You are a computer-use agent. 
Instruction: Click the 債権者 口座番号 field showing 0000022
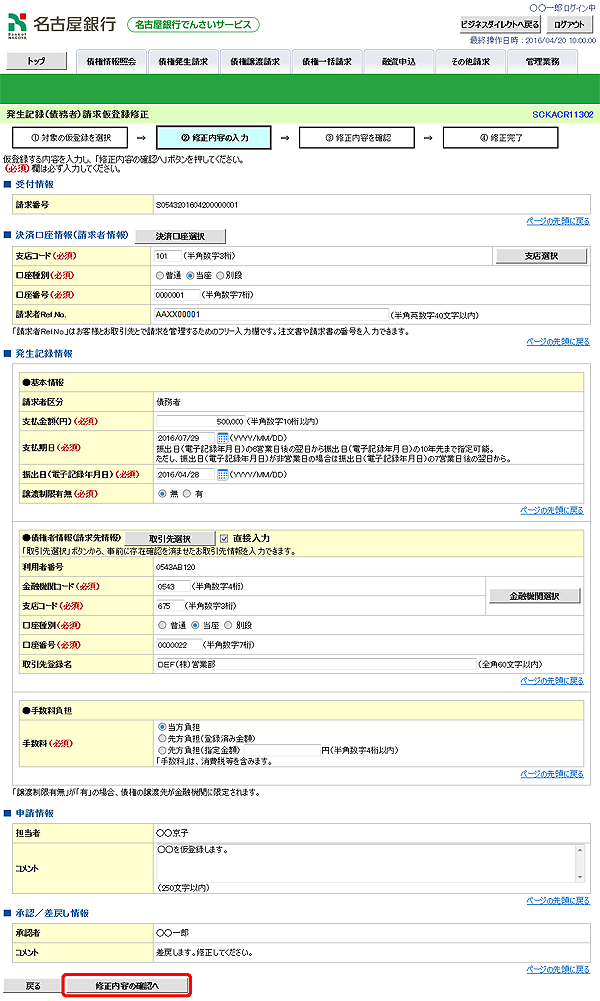(179, 645)
